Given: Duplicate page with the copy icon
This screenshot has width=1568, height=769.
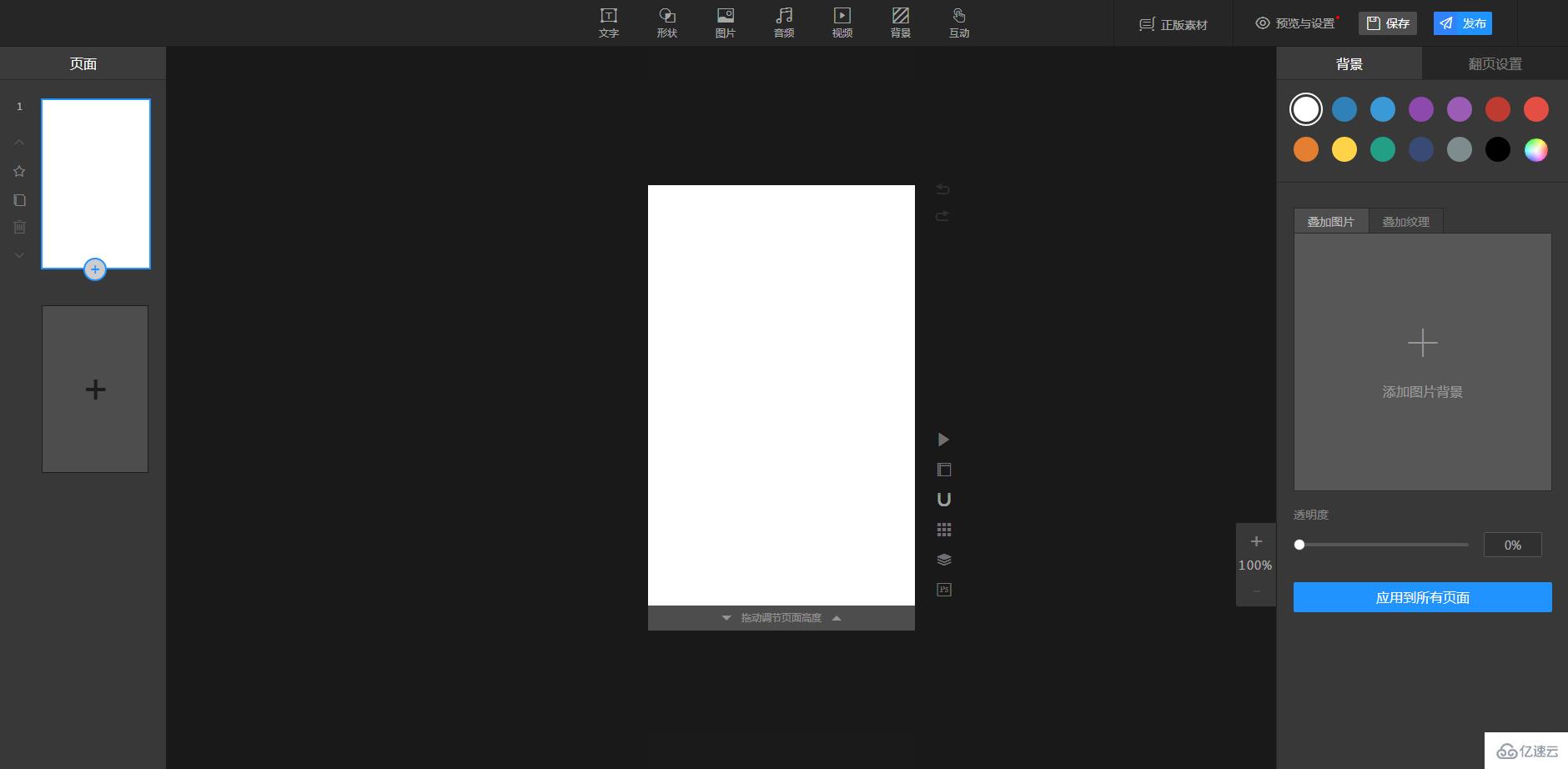Looking at the screenshot, I should click(19, 200).
